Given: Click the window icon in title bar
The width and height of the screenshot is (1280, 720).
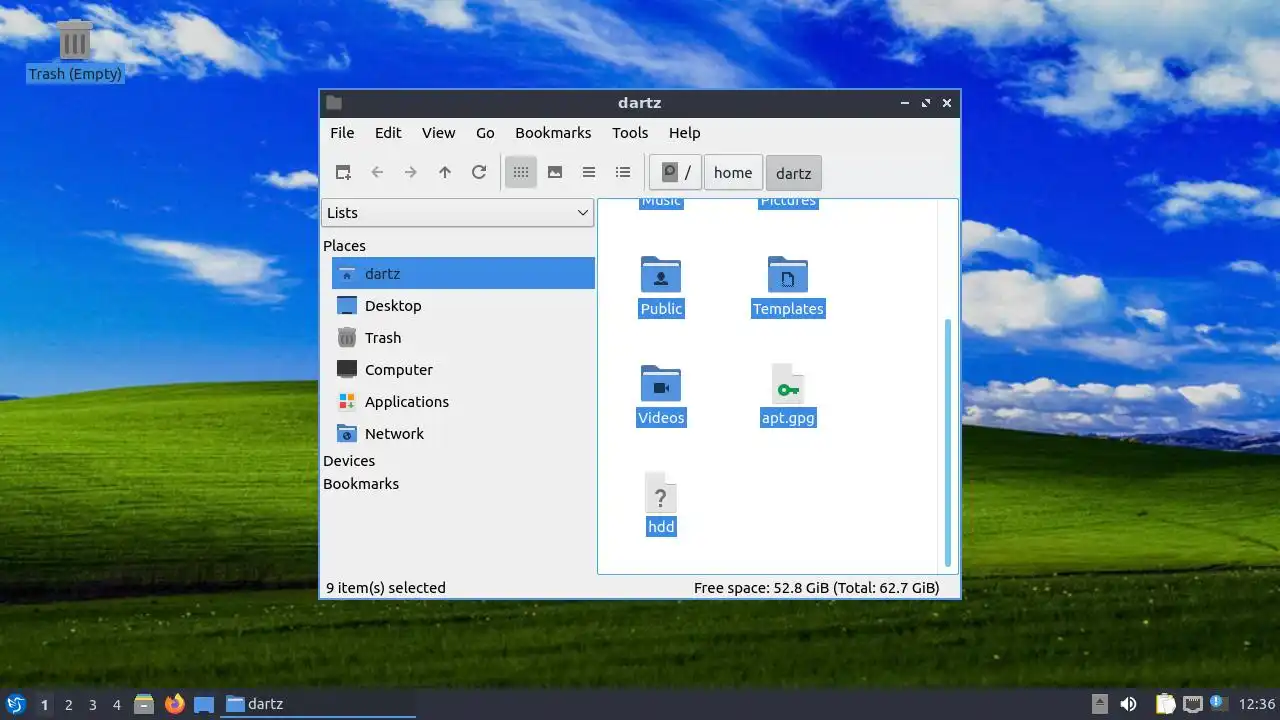Looking at the screenshot, I should [334, 102].
